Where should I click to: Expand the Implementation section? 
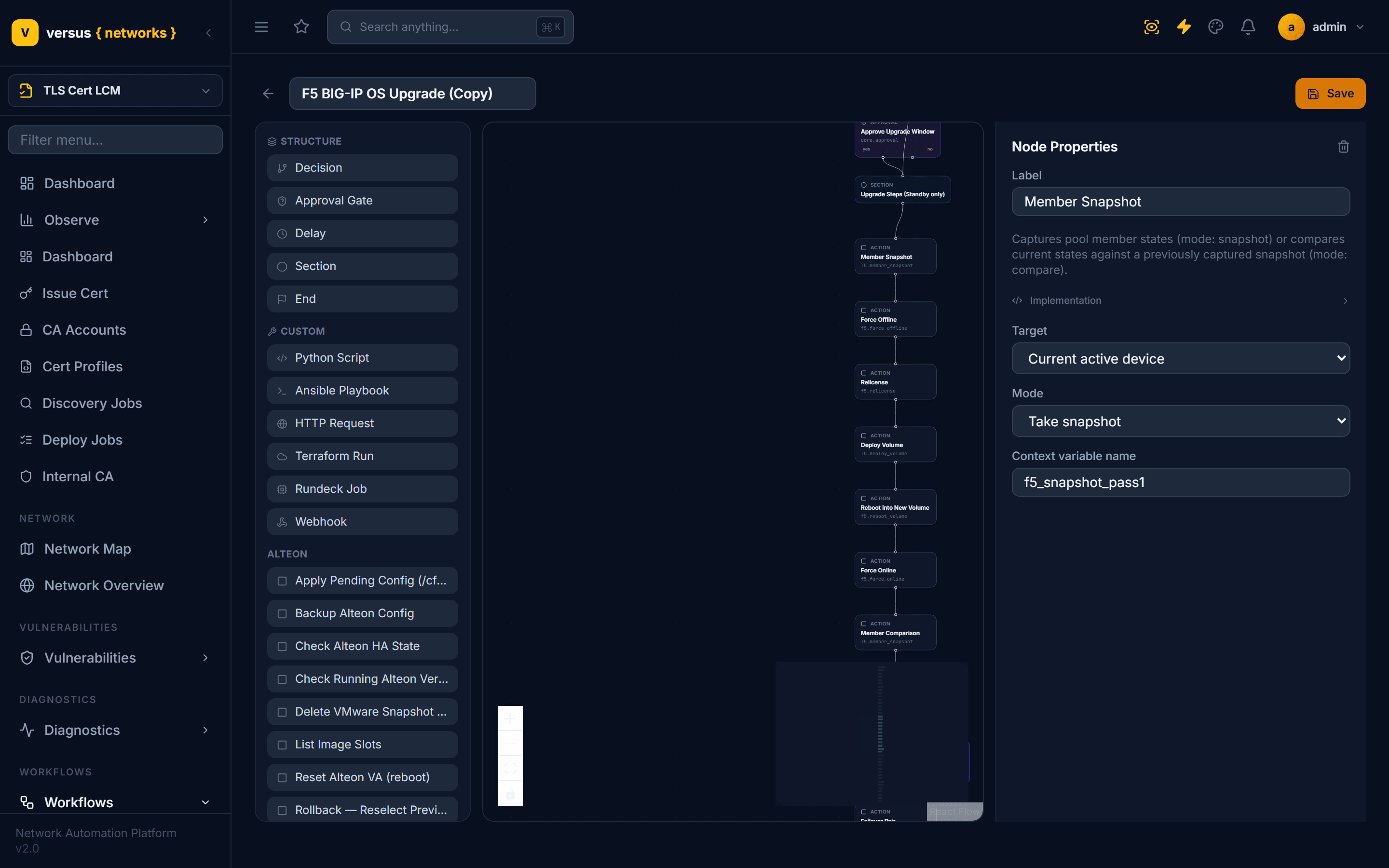pyautogui.click(x=1180, y=300)
